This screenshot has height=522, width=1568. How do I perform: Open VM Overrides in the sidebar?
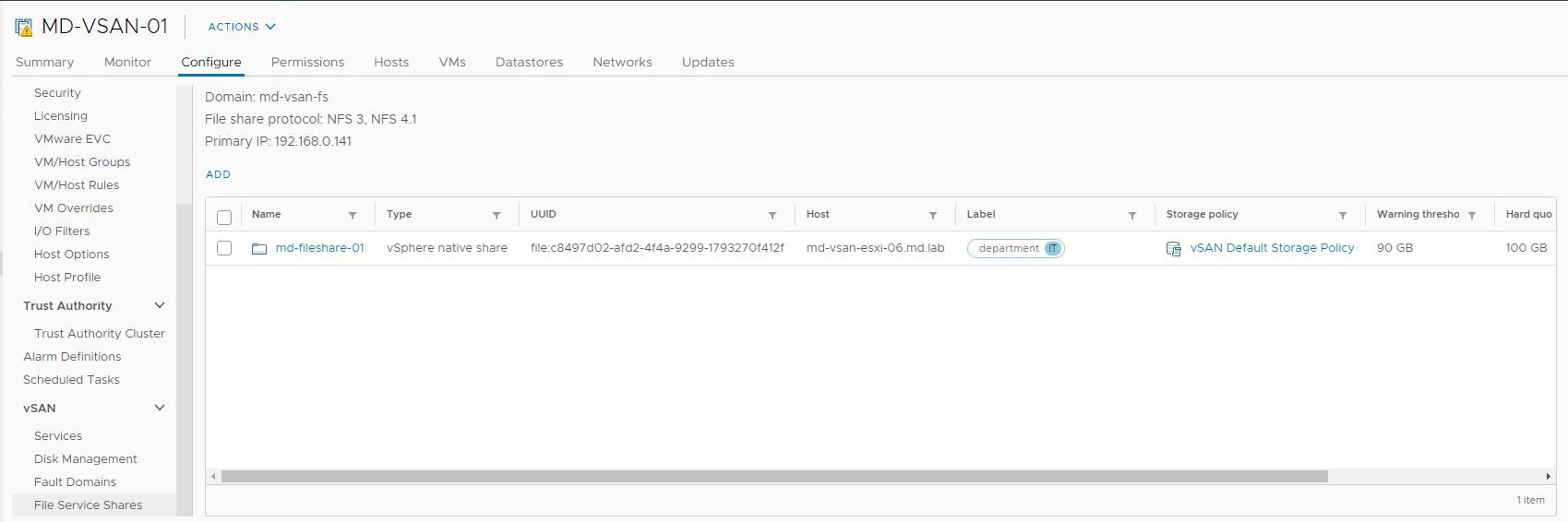point(74,208)
